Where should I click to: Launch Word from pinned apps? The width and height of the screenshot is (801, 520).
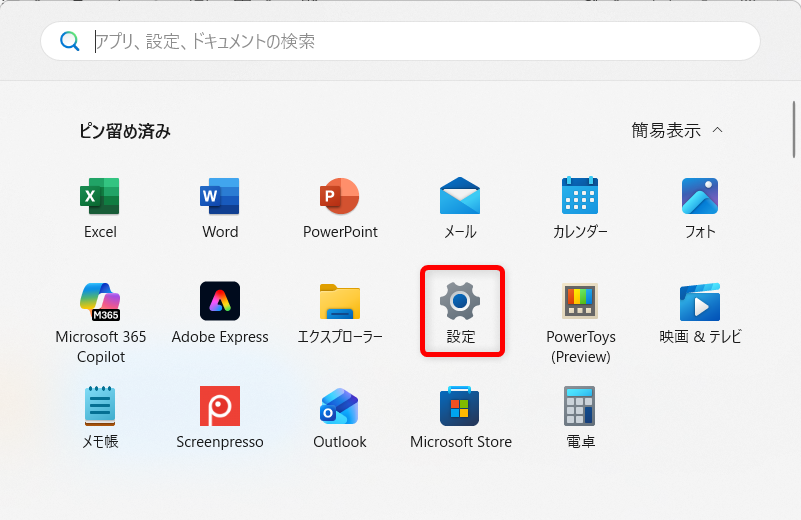220,196
